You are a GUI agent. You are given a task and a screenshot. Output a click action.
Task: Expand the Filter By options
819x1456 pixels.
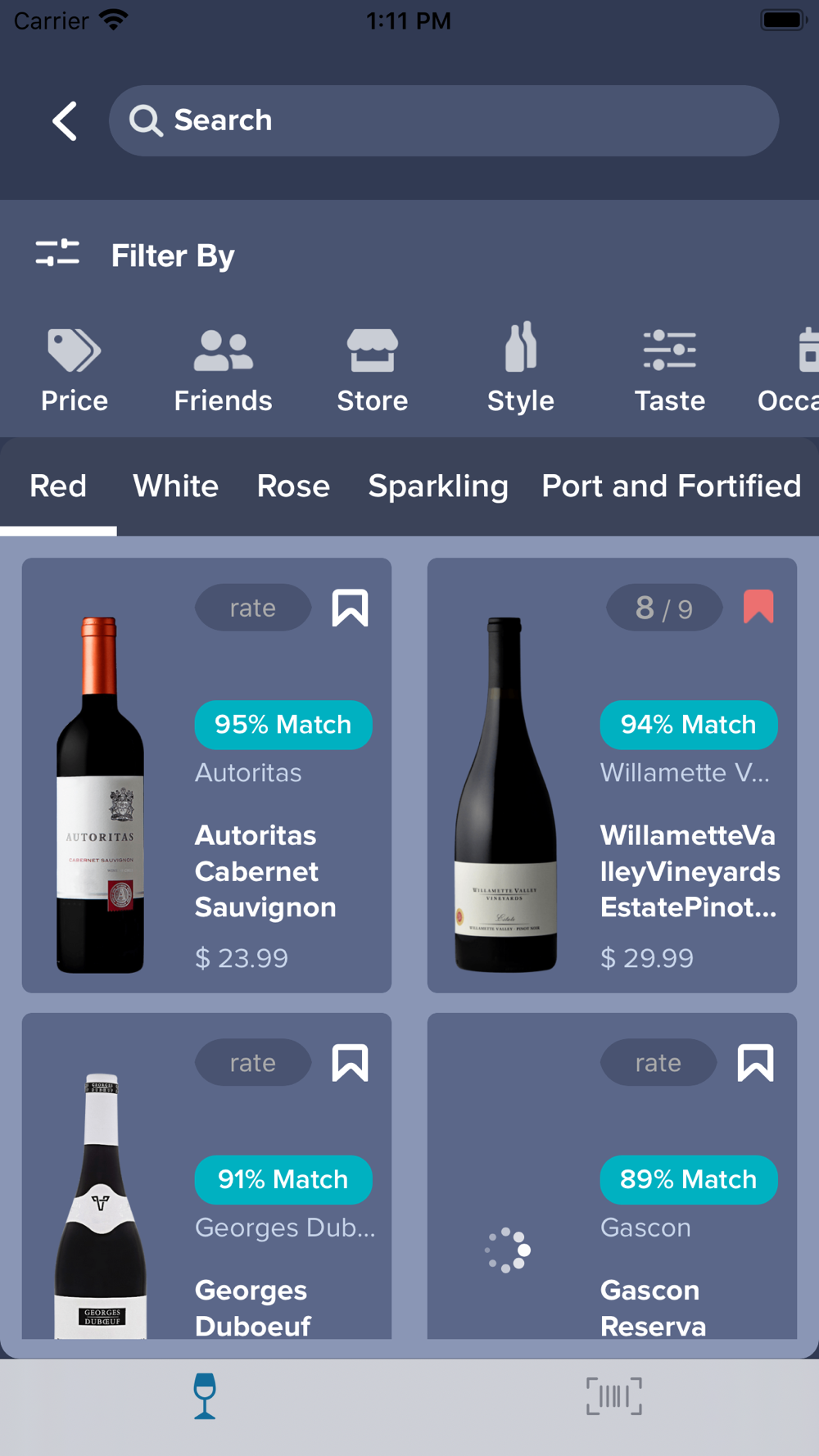pyautogui.click(x=135, y=255)
